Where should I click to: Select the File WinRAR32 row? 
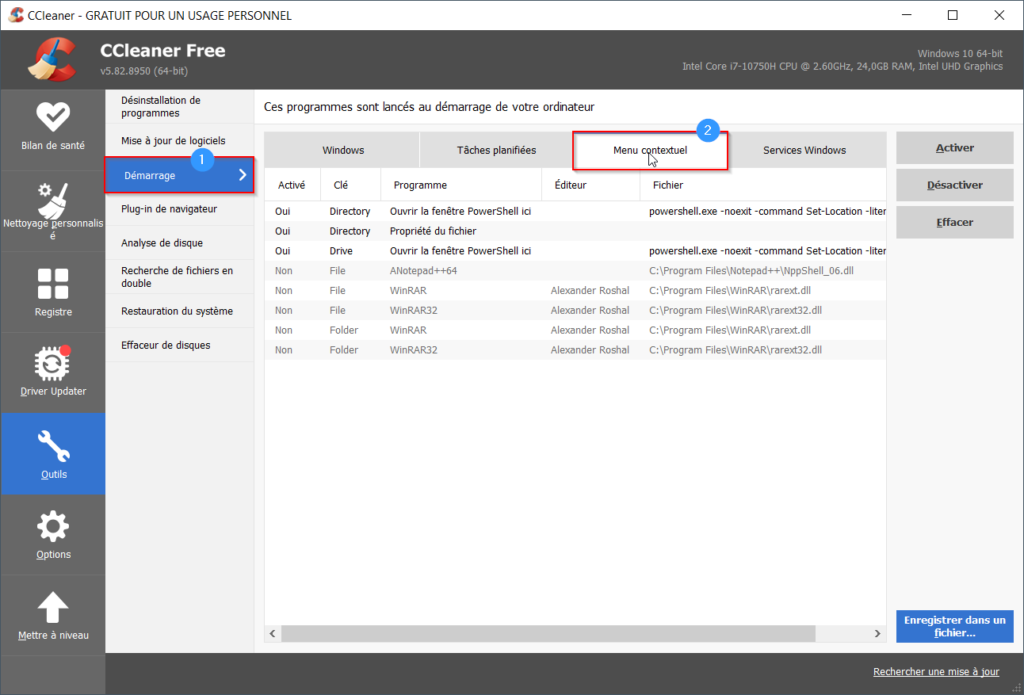[x=575, y=310]
